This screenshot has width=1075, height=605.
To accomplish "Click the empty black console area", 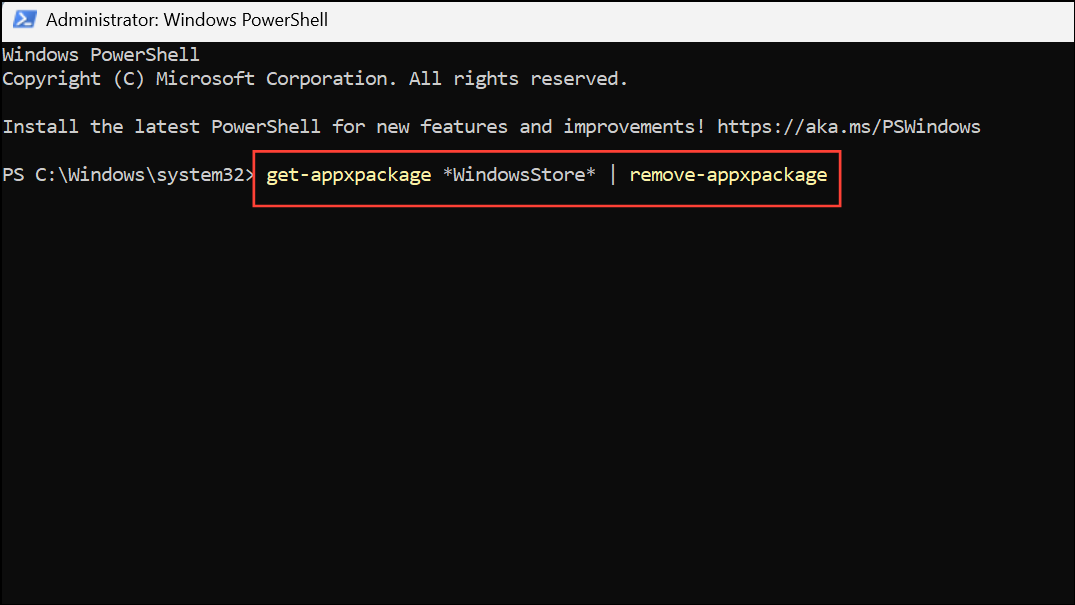I will pyautogui.click(x=537, y=400).
